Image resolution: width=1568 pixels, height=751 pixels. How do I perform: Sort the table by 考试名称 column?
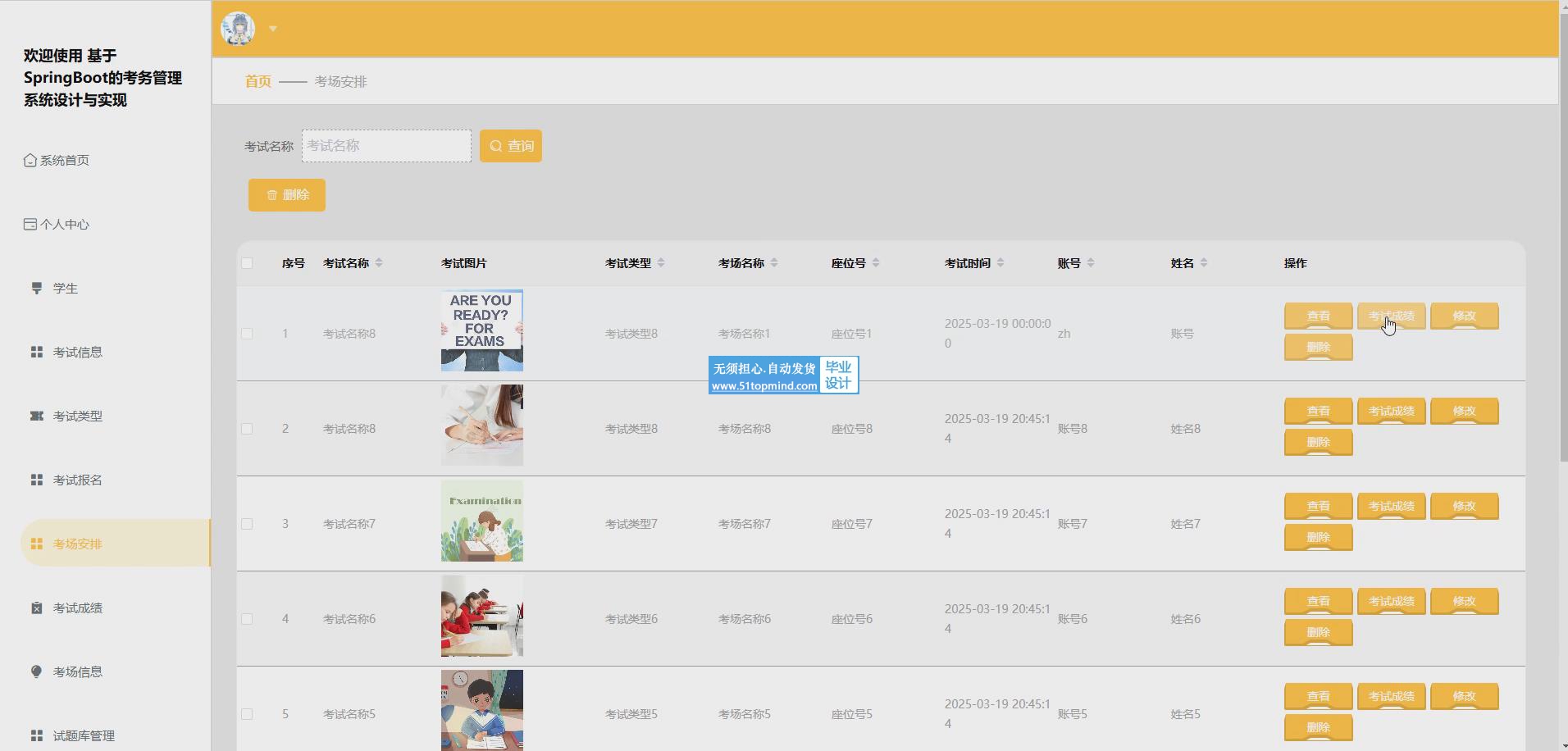click(378, 263)
